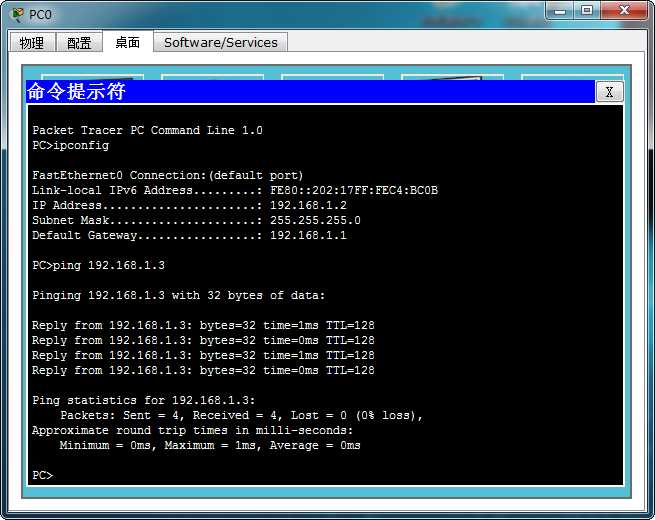Screen dimensions: 655x520
Task: Click the PC0 window icon
Action: tap(18, 15)
